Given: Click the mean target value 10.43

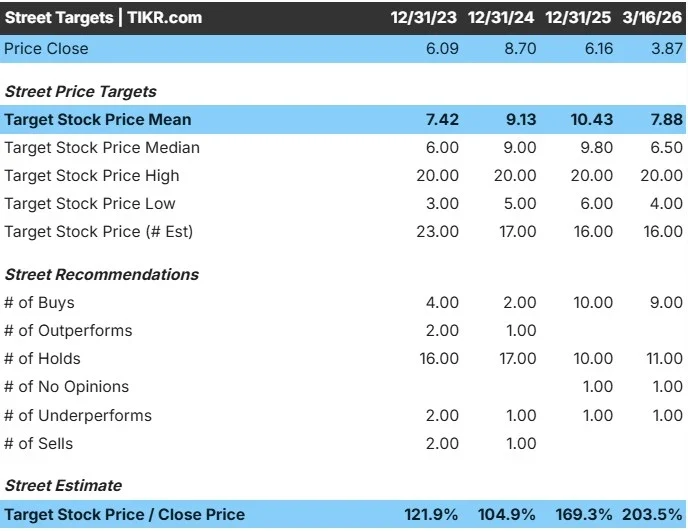Looking at the screenshot, I should [x=591, y=120].
